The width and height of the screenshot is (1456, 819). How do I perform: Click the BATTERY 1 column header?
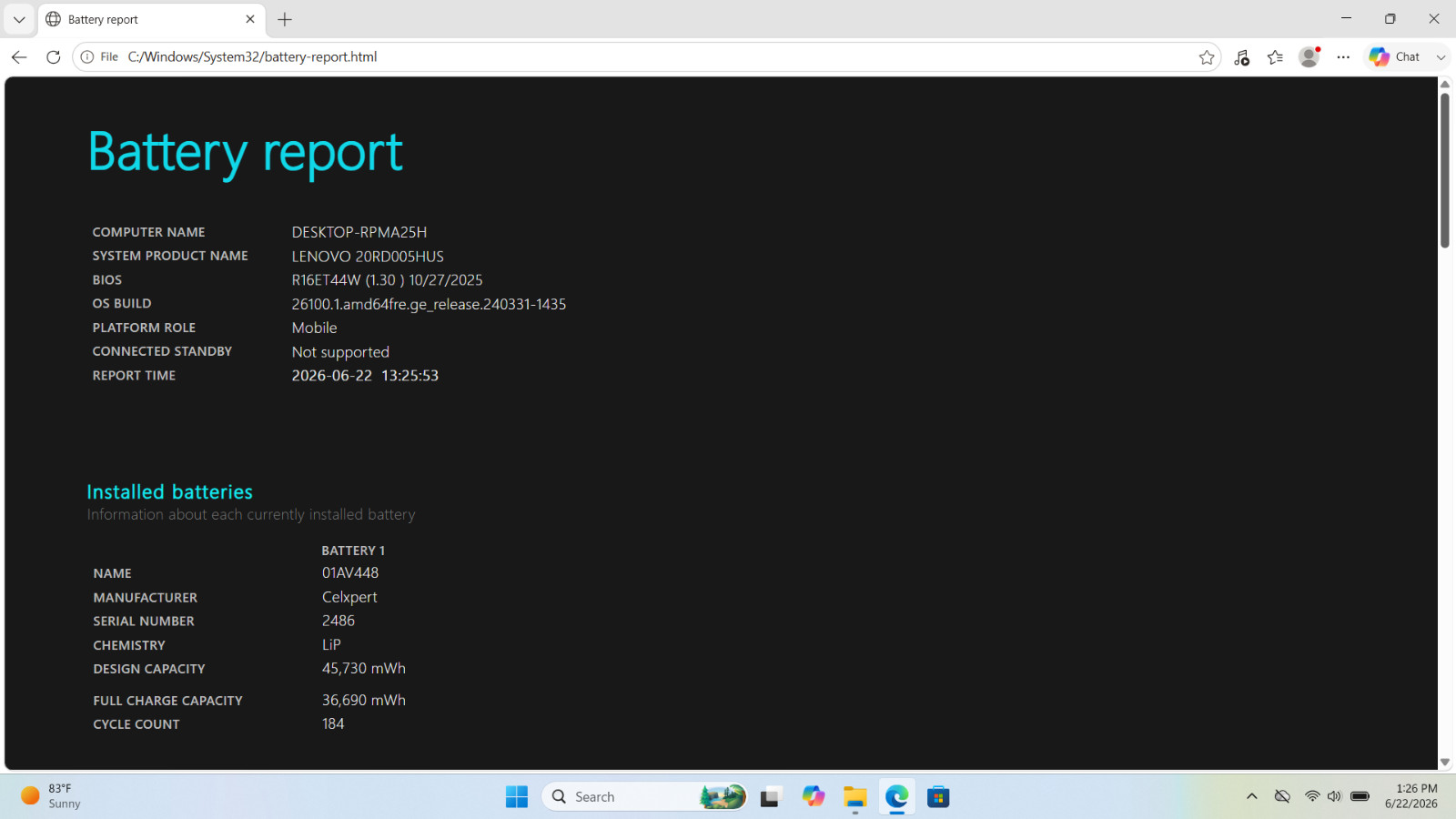point(353,551)
